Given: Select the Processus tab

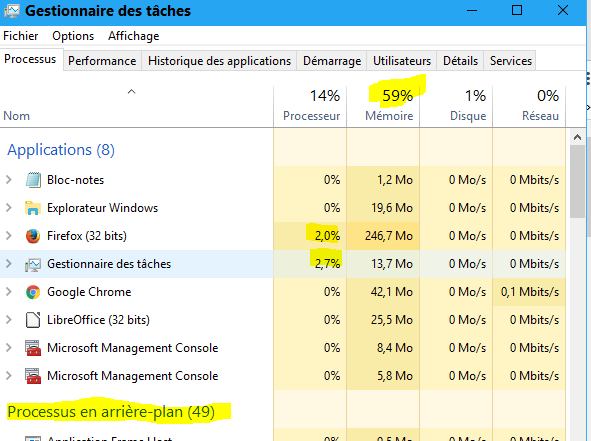Looking at the screenshot, I should coord(30,59).
